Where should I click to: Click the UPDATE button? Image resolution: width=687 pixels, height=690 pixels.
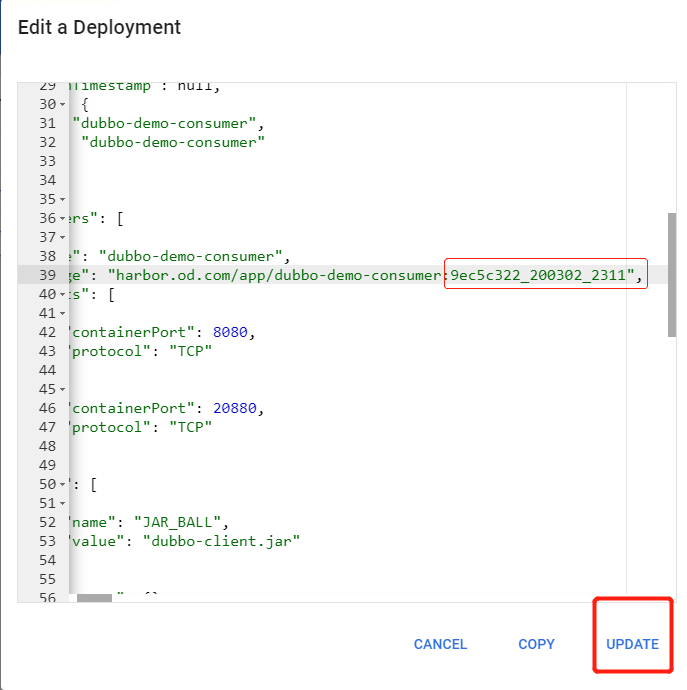pyautogui.click(x=632, y=644)
